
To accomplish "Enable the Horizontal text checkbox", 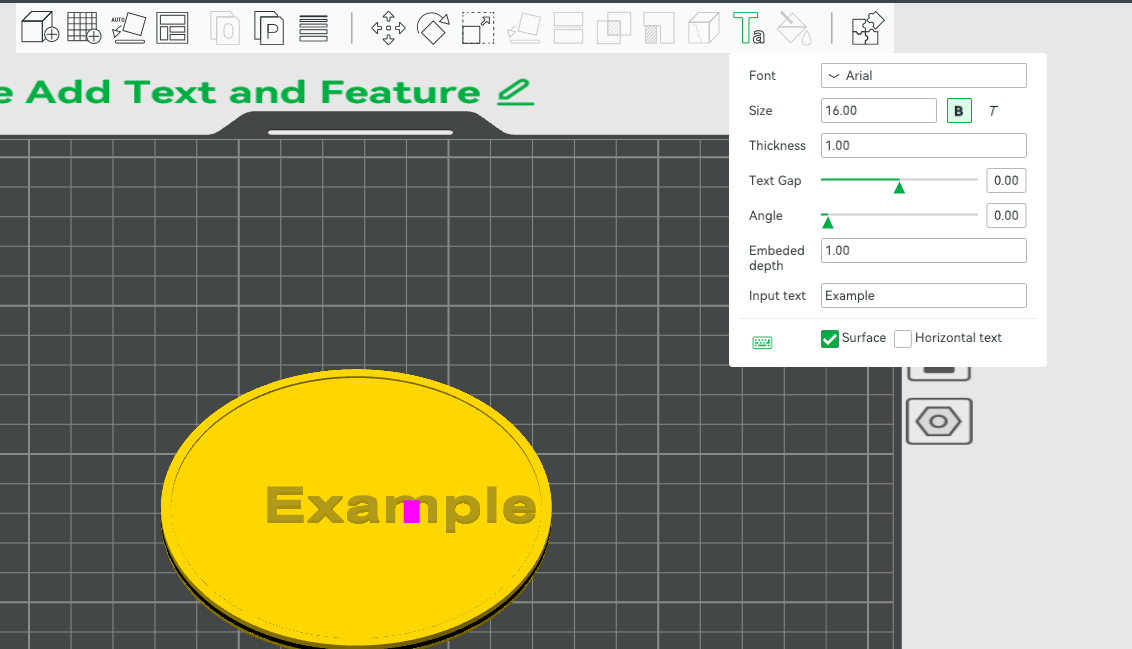I will point(902,338).
